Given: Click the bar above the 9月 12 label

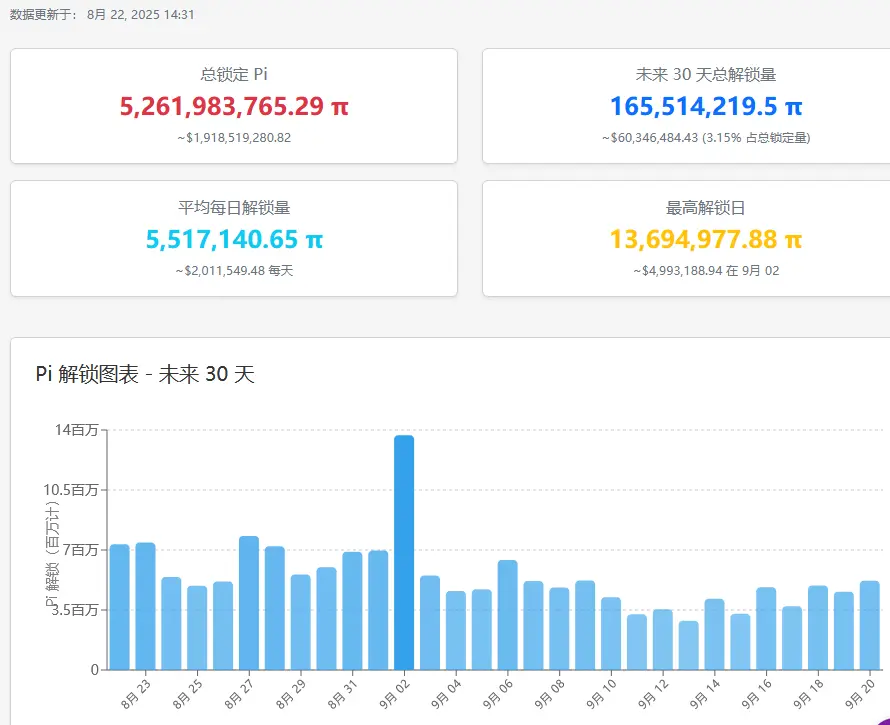Looking at the screenshot, I should pos(662,640).
